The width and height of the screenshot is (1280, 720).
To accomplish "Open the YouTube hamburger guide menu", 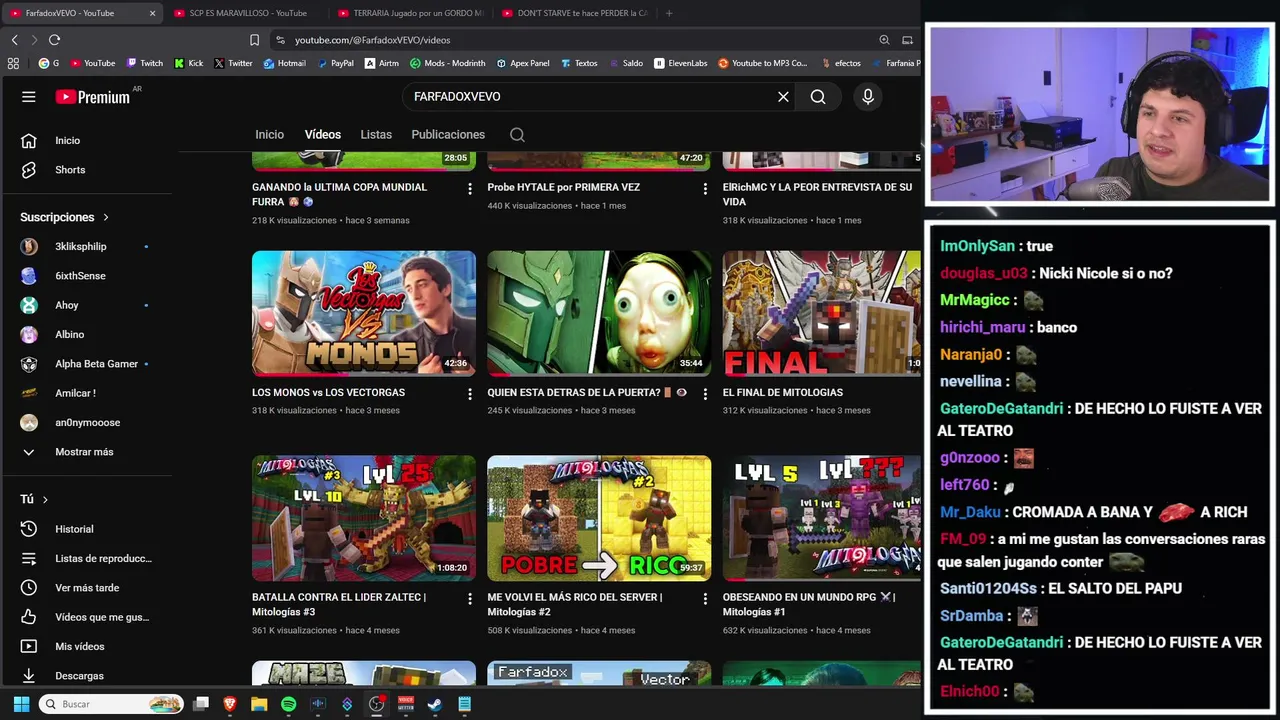I will (29, 97).
